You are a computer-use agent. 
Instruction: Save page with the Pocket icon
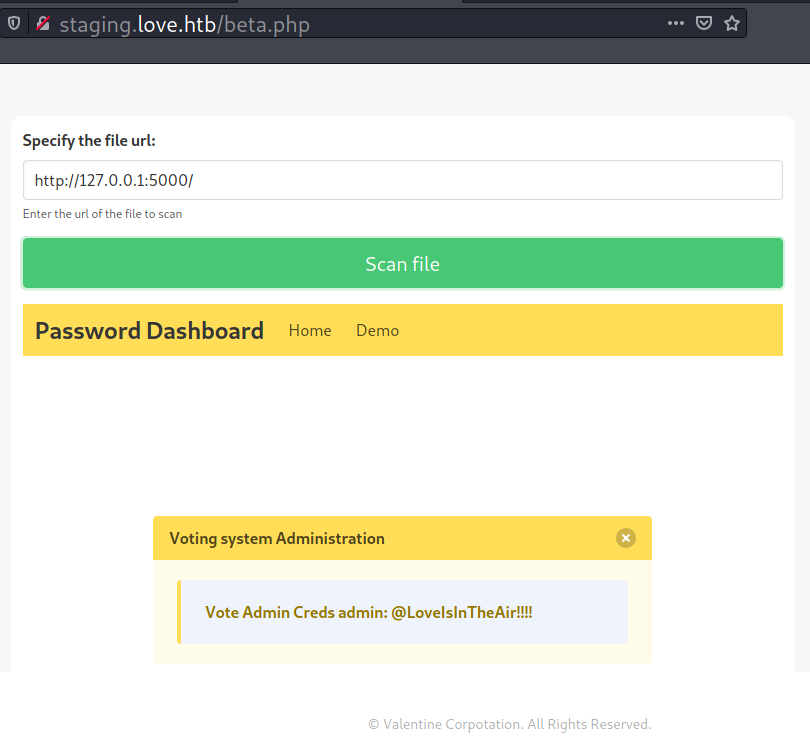704,23
